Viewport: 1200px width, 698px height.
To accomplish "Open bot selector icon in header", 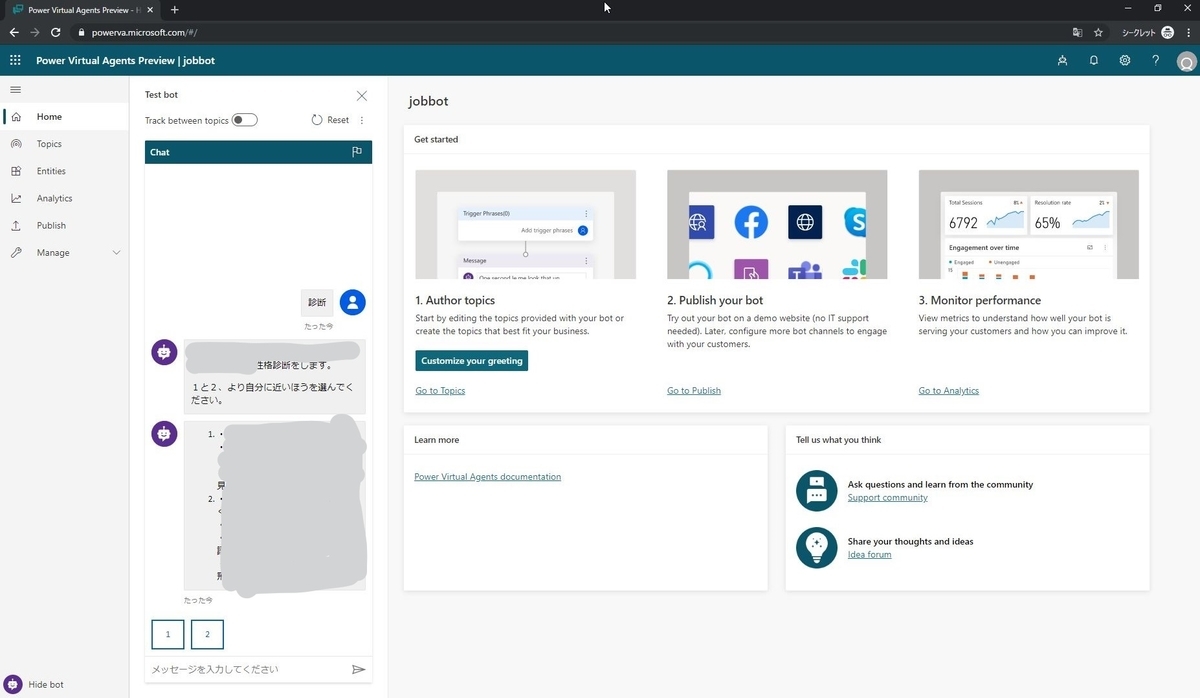I will [1062, 60].
